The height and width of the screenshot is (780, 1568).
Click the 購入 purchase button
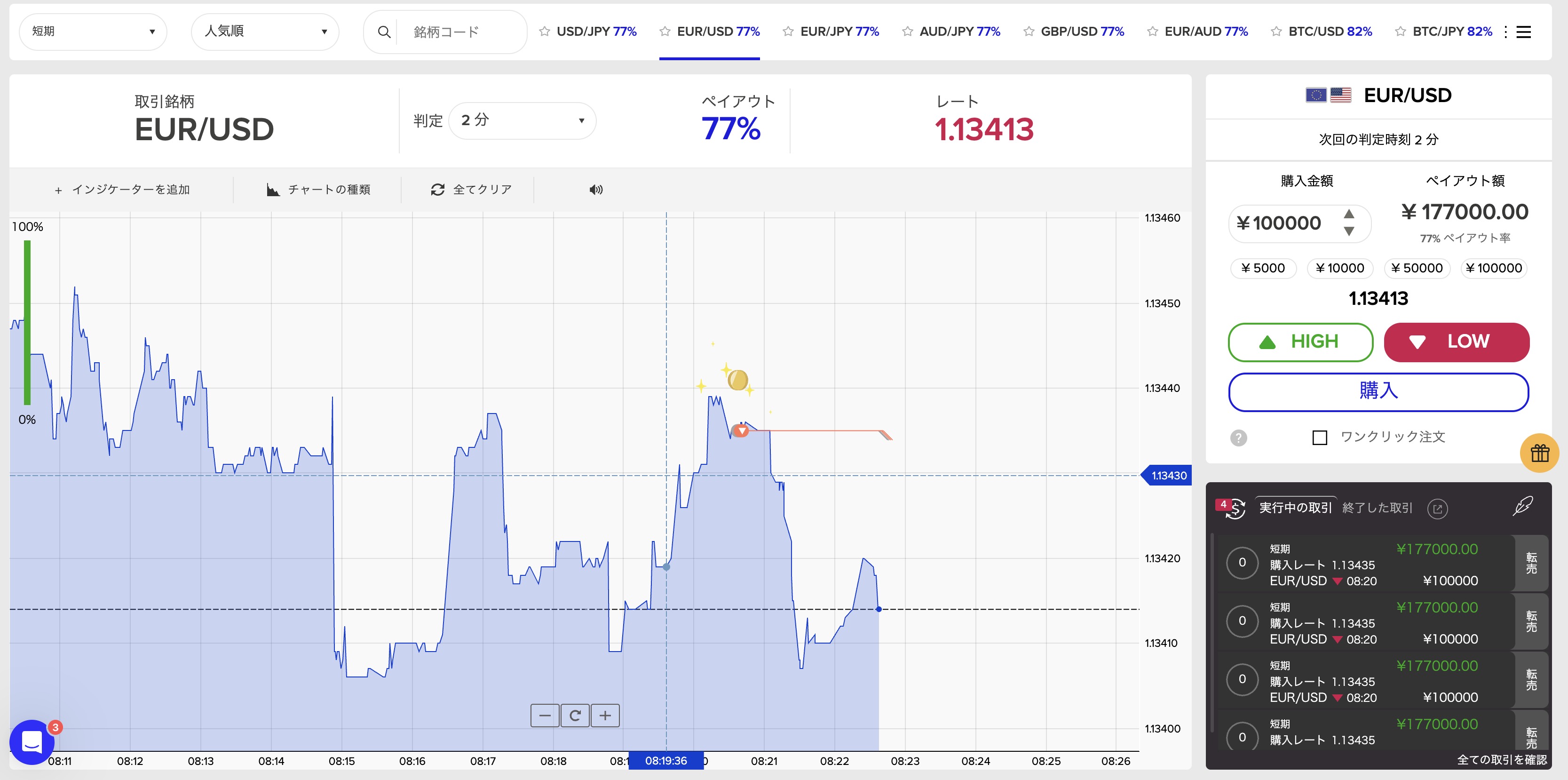coord(1378,391)
